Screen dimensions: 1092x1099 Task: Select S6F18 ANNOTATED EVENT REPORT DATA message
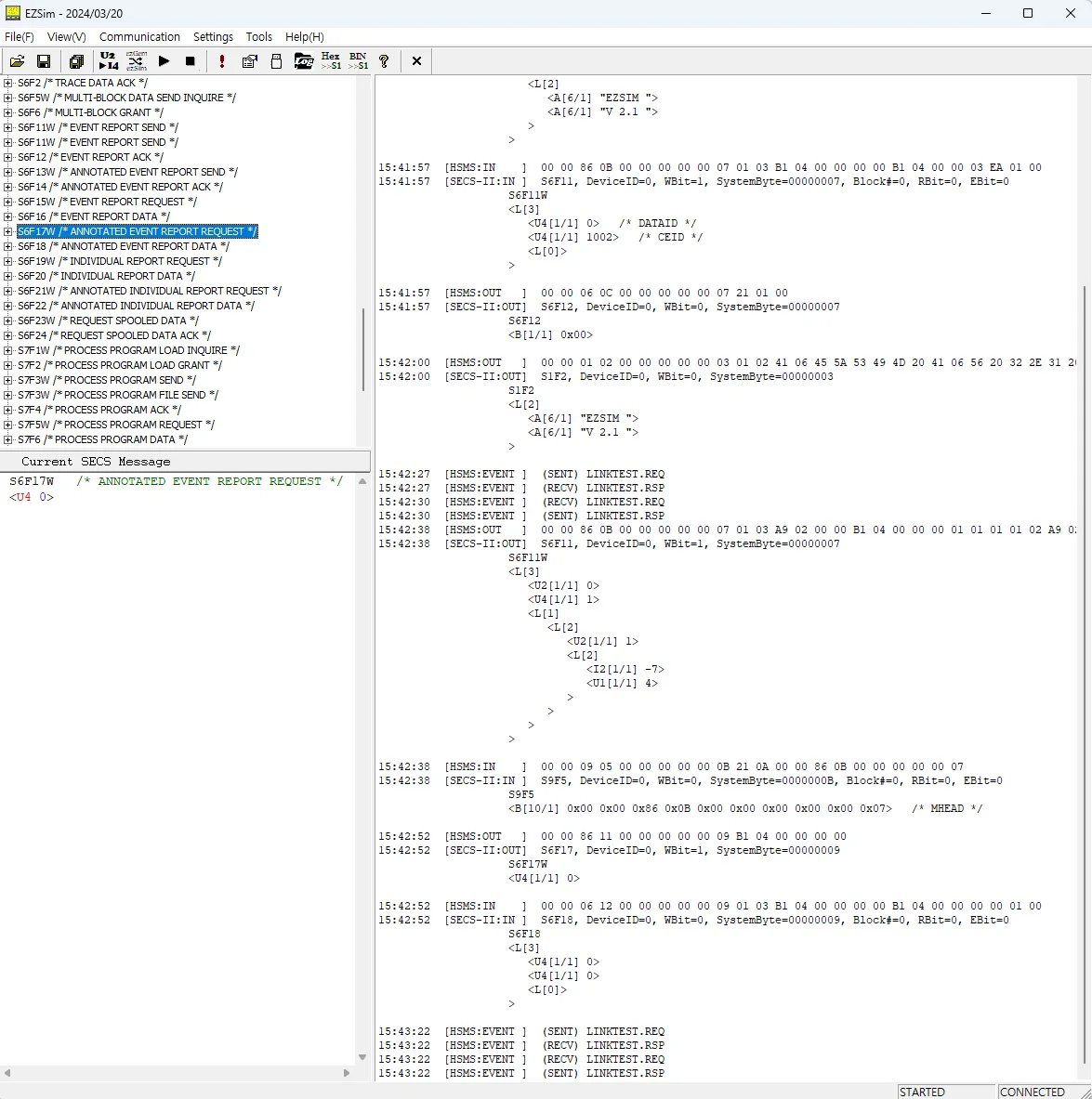(x=124, y=246)
